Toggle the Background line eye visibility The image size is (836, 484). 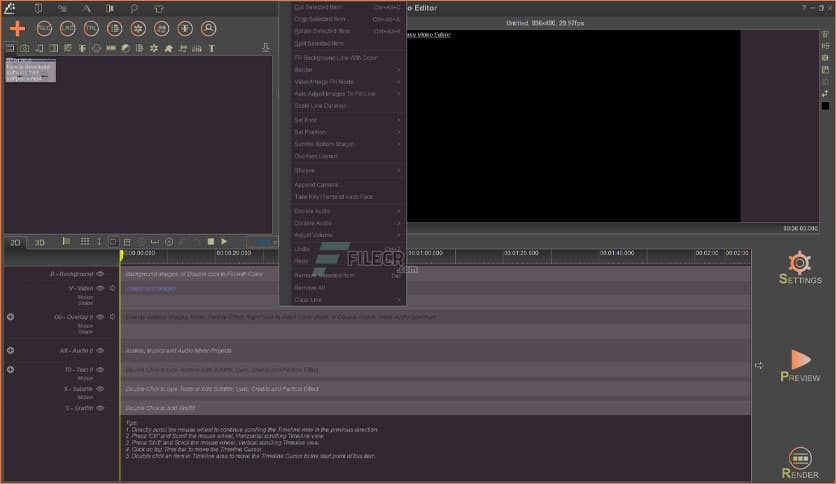tap(100, 274)
